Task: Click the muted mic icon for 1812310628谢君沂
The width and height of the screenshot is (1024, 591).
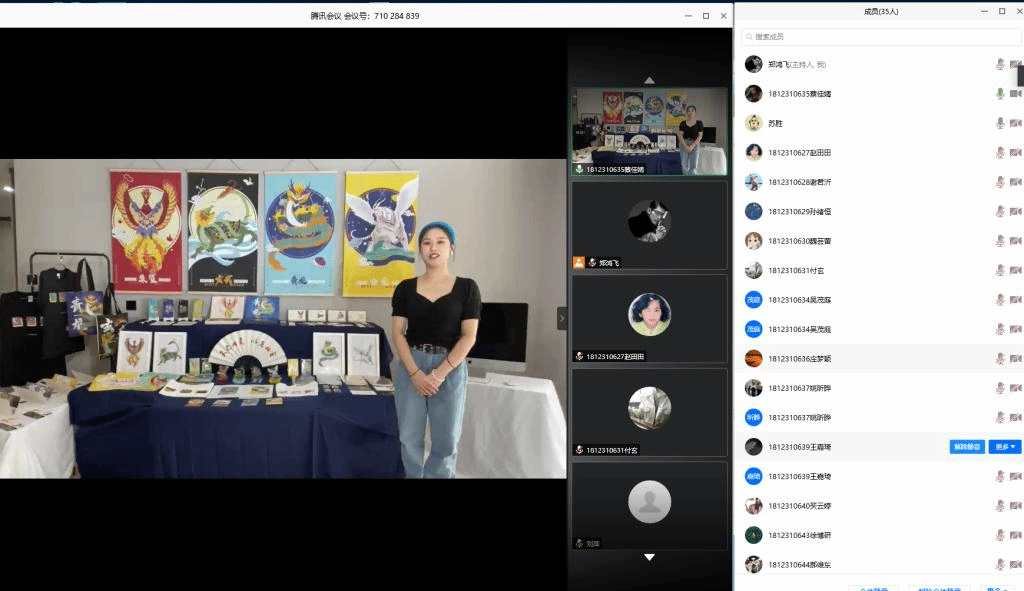Action: click(x=999, y=182)
